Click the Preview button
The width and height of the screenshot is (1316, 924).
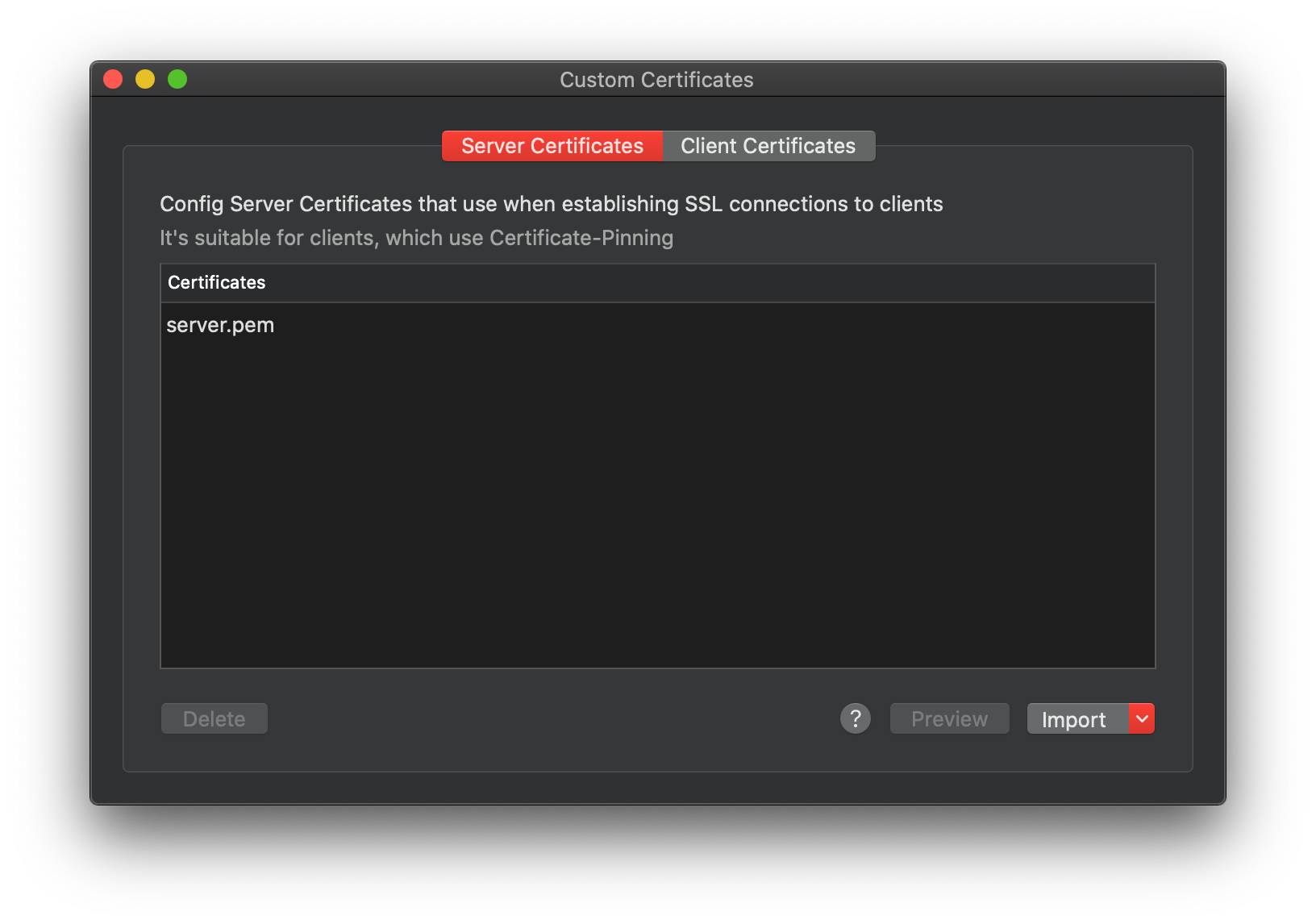[x=949, y=718]
